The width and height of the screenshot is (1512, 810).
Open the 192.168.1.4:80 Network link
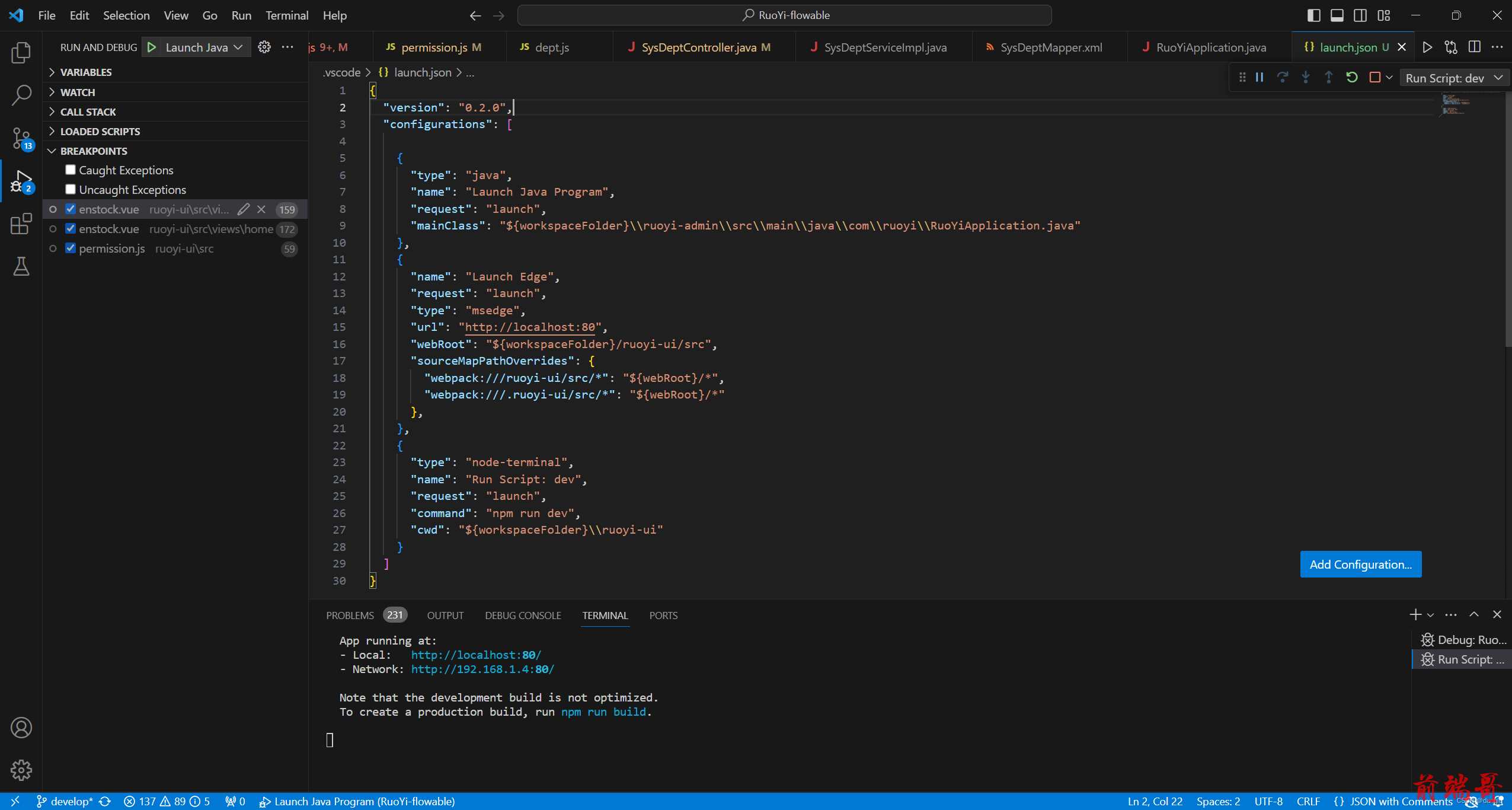[x=482, y=669]
